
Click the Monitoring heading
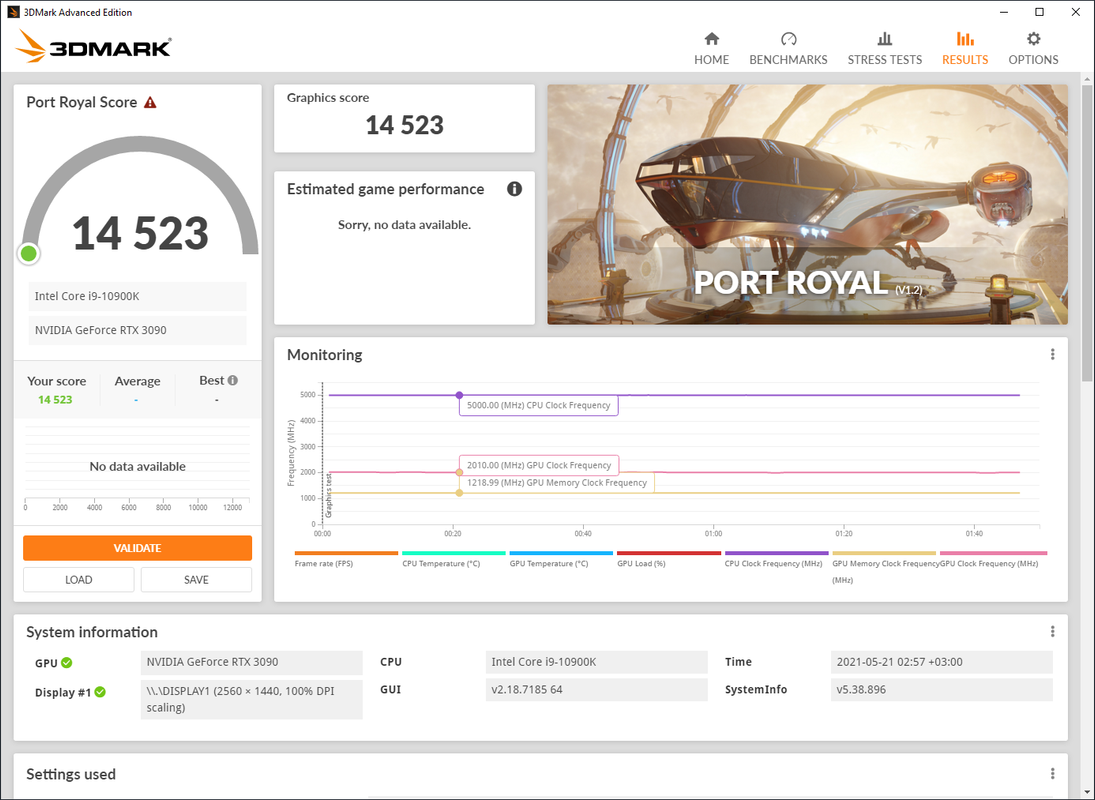point(324,355)
